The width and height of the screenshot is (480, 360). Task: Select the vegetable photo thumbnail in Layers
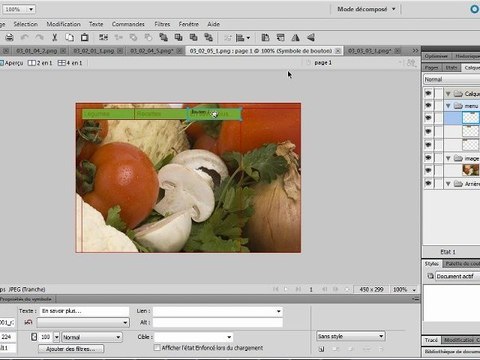pyautogui.click(x=470, y=170)
